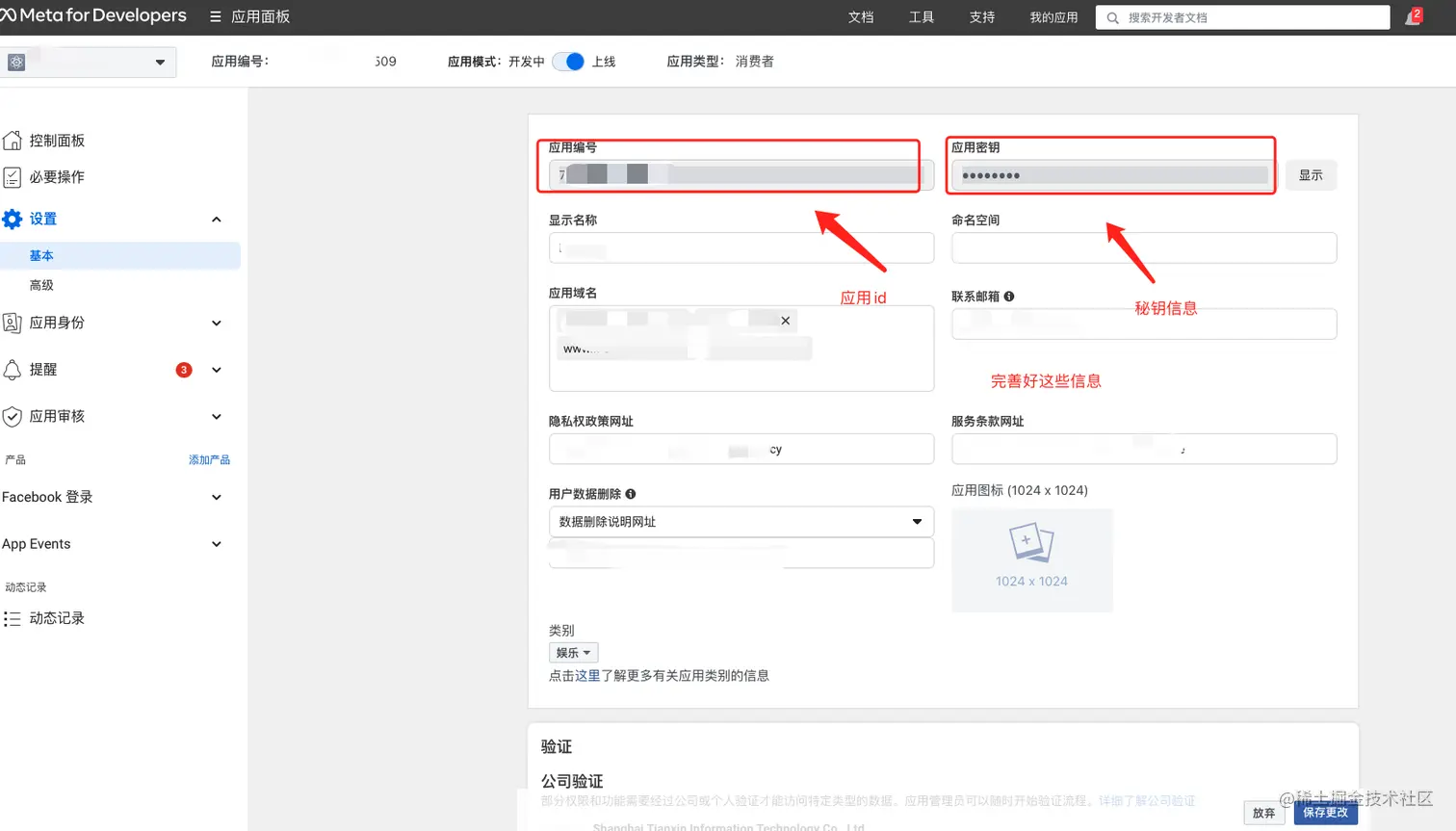Open the 支持 menu

tap(982, 17)
